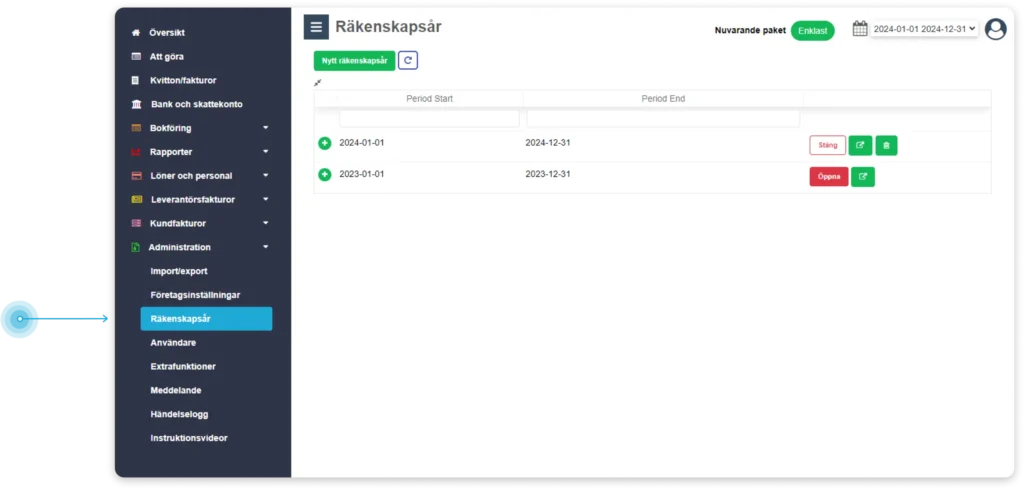The height and width of the screenshot is (490, 1024).
Task: Click the calendar icon in the header
Action: [x=860, y=28]
